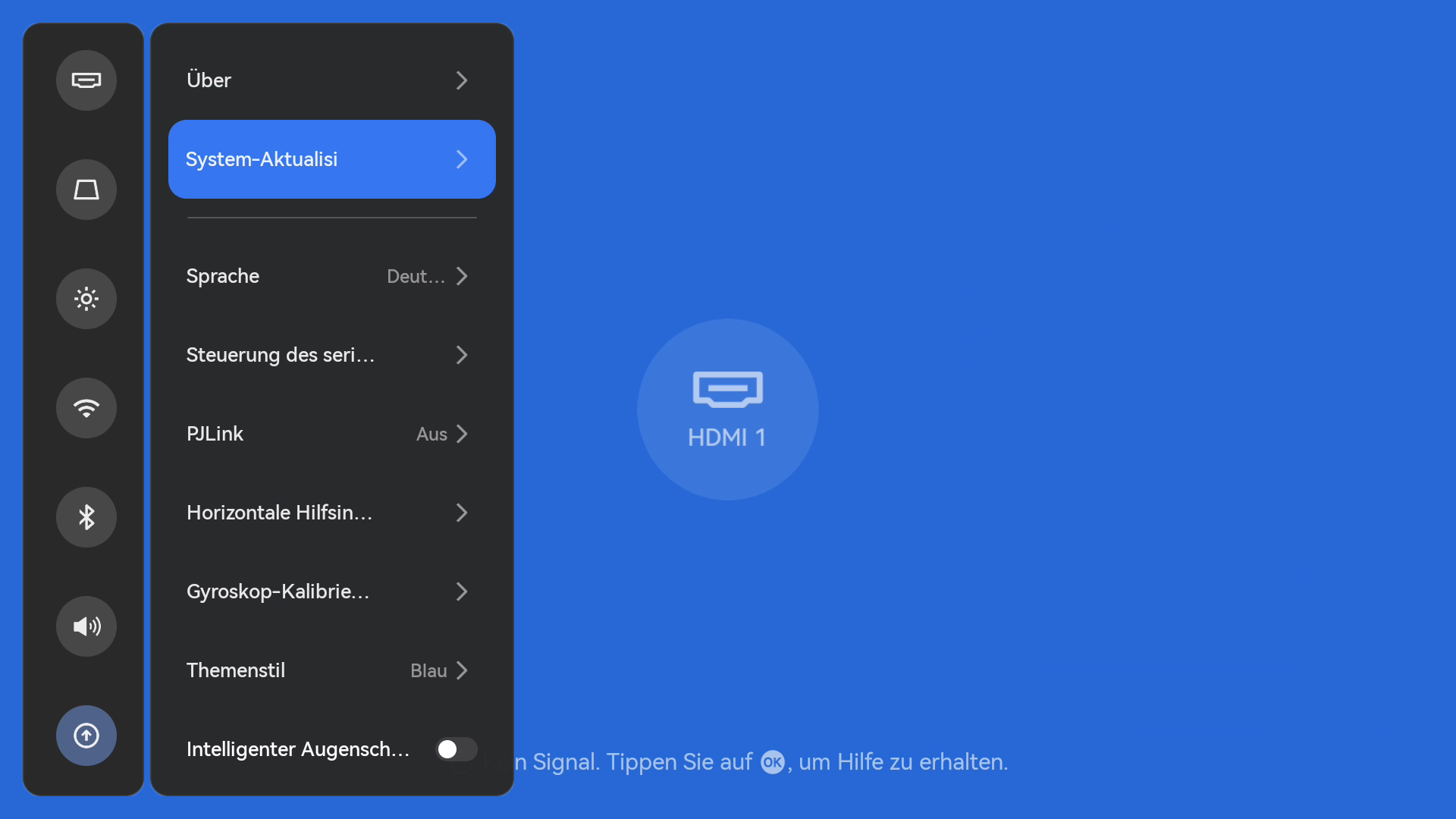The image size is (1456, 819).
Task: Click the OK badge in help message
Action: click(x=772, y=762)
